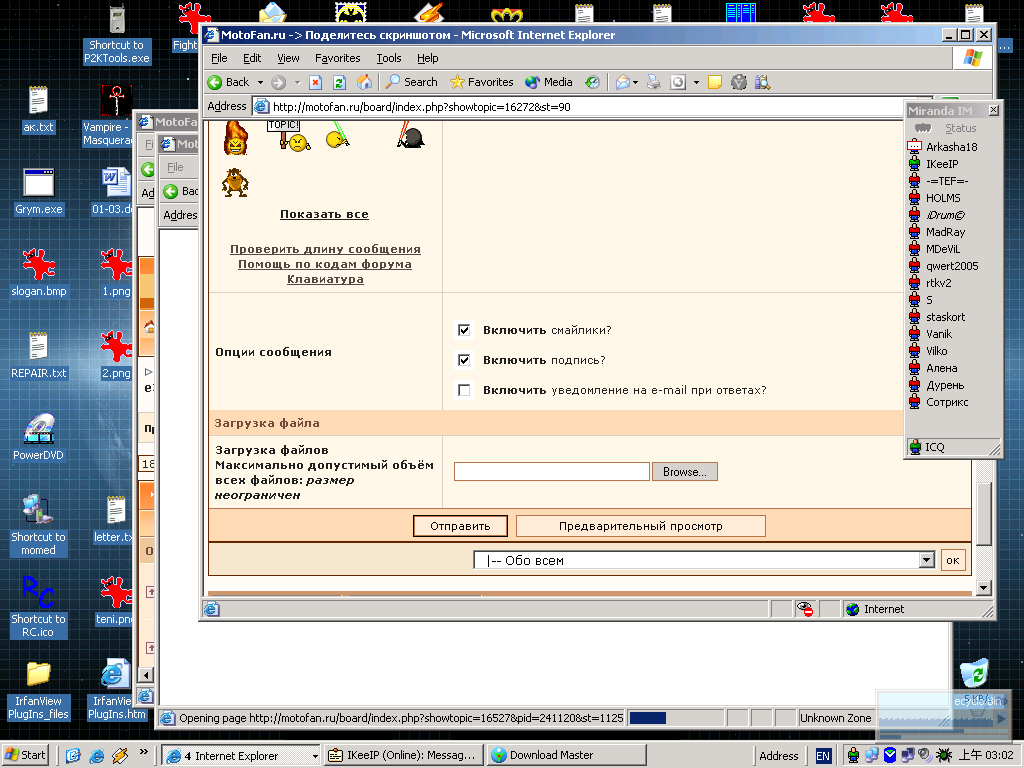Select the Grym.exe desktop icon
This screenshot has width=1024, height=768.
pos(39,191)
